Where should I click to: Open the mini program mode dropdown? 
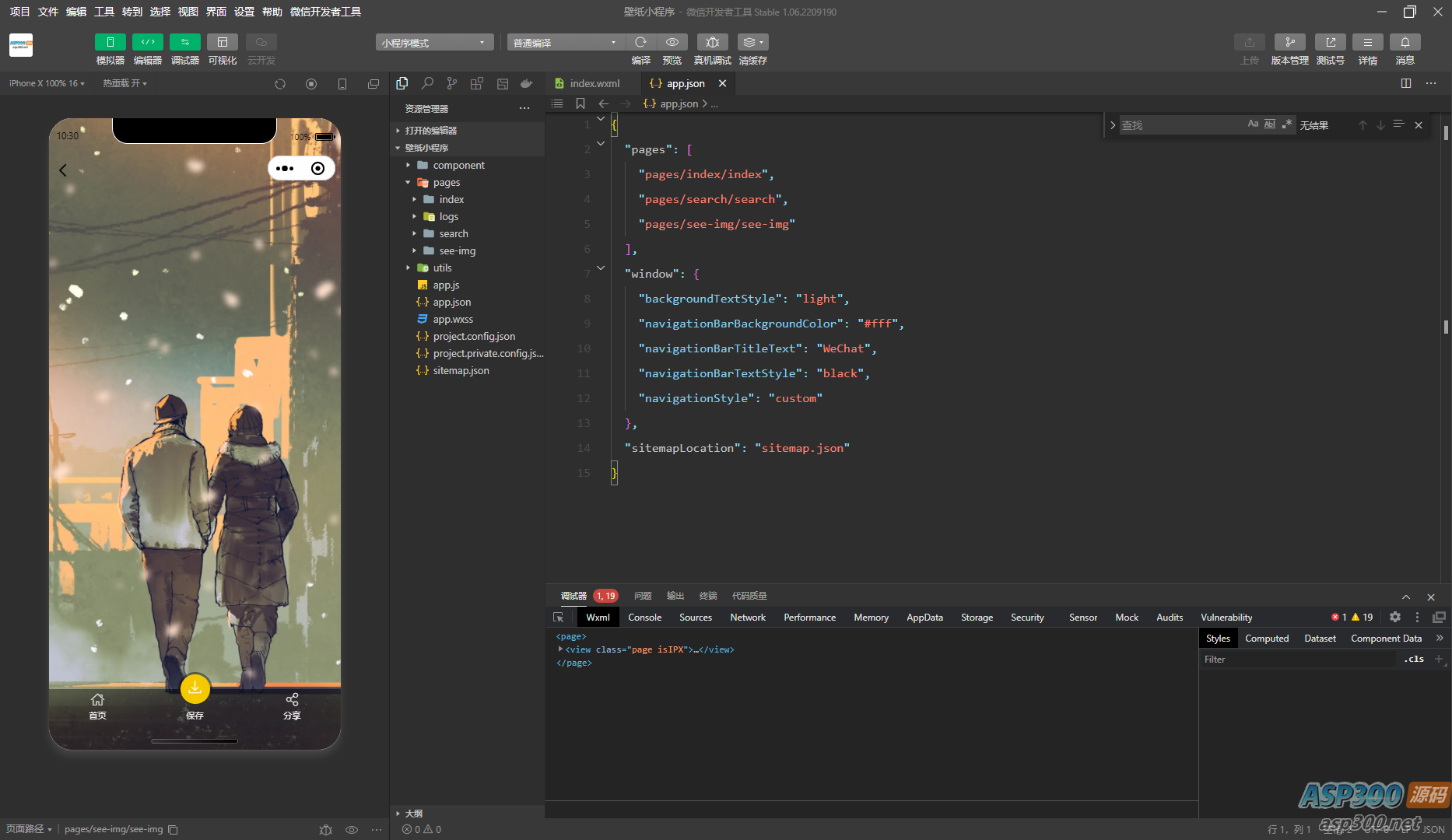[x=434, y=43]
